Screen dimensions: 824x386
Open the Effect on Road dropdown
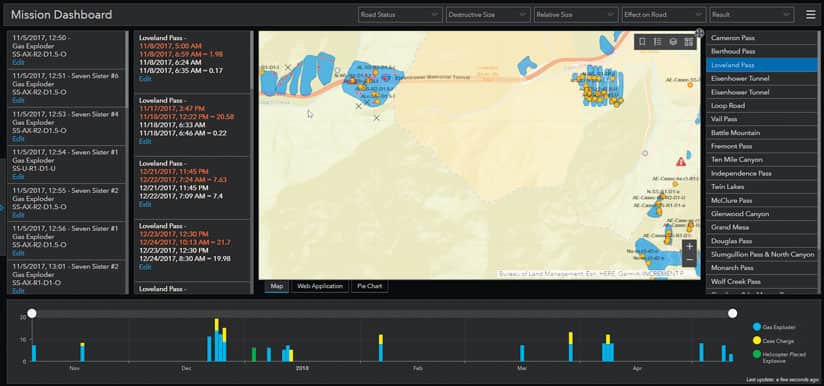click(x=663, y=15)
